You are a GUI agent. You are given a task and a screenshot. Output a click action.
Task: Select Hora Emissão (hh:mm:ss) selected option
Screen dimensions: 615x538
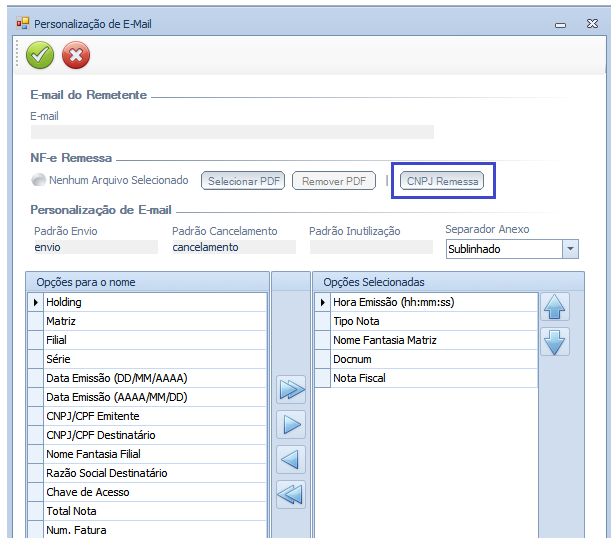click(434, 302)
